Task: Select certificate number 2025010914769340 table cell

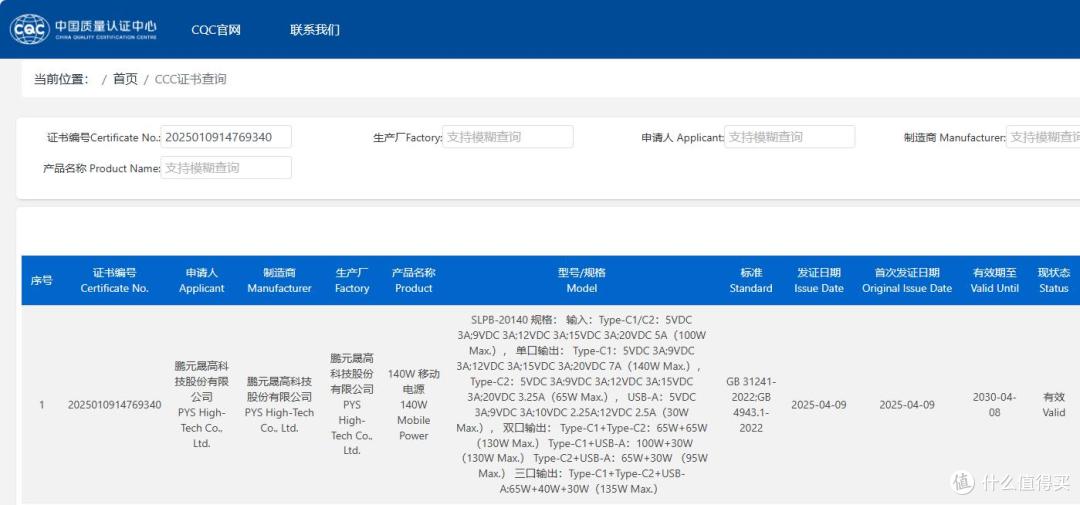Action: pyautogui.click(x=114, y=405)
